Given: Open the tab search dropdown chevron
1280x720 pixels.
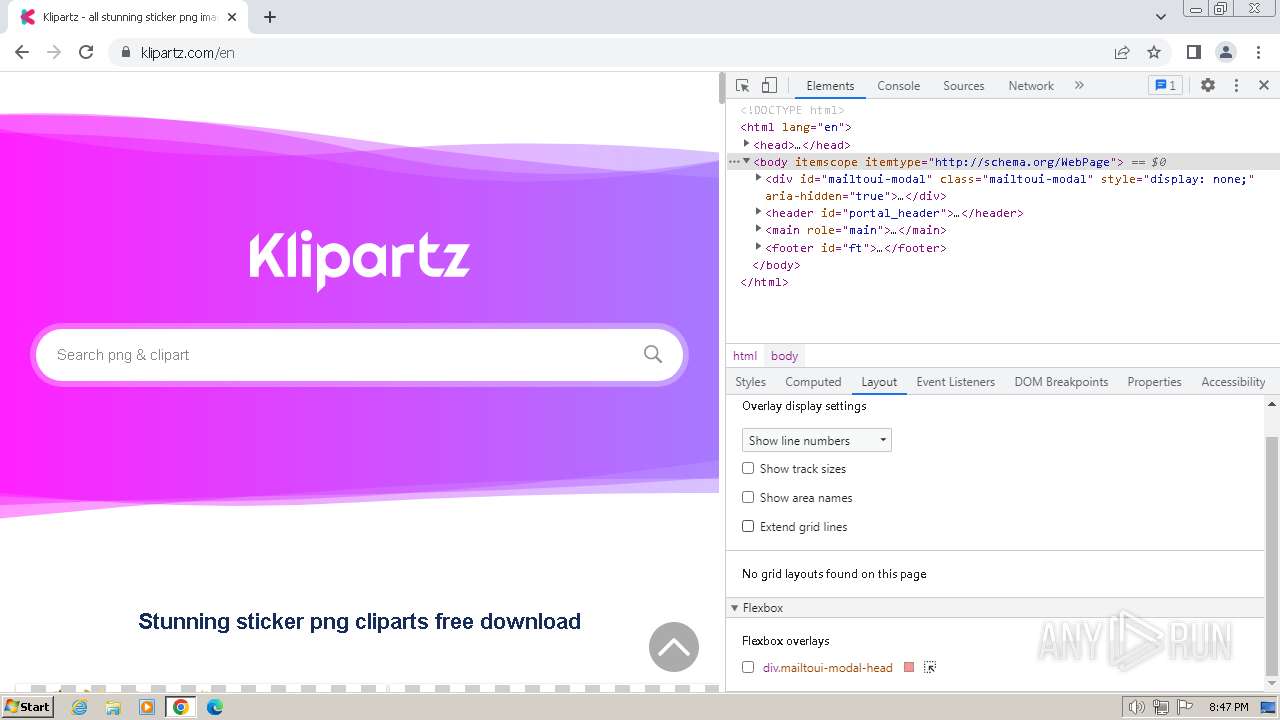Looking at the screenshot, I should point(1161,17).
